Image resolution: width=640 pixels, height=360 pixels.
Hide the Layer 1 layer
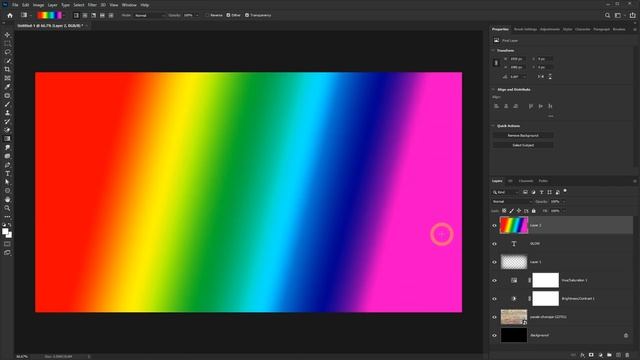(x=494, y=262)
